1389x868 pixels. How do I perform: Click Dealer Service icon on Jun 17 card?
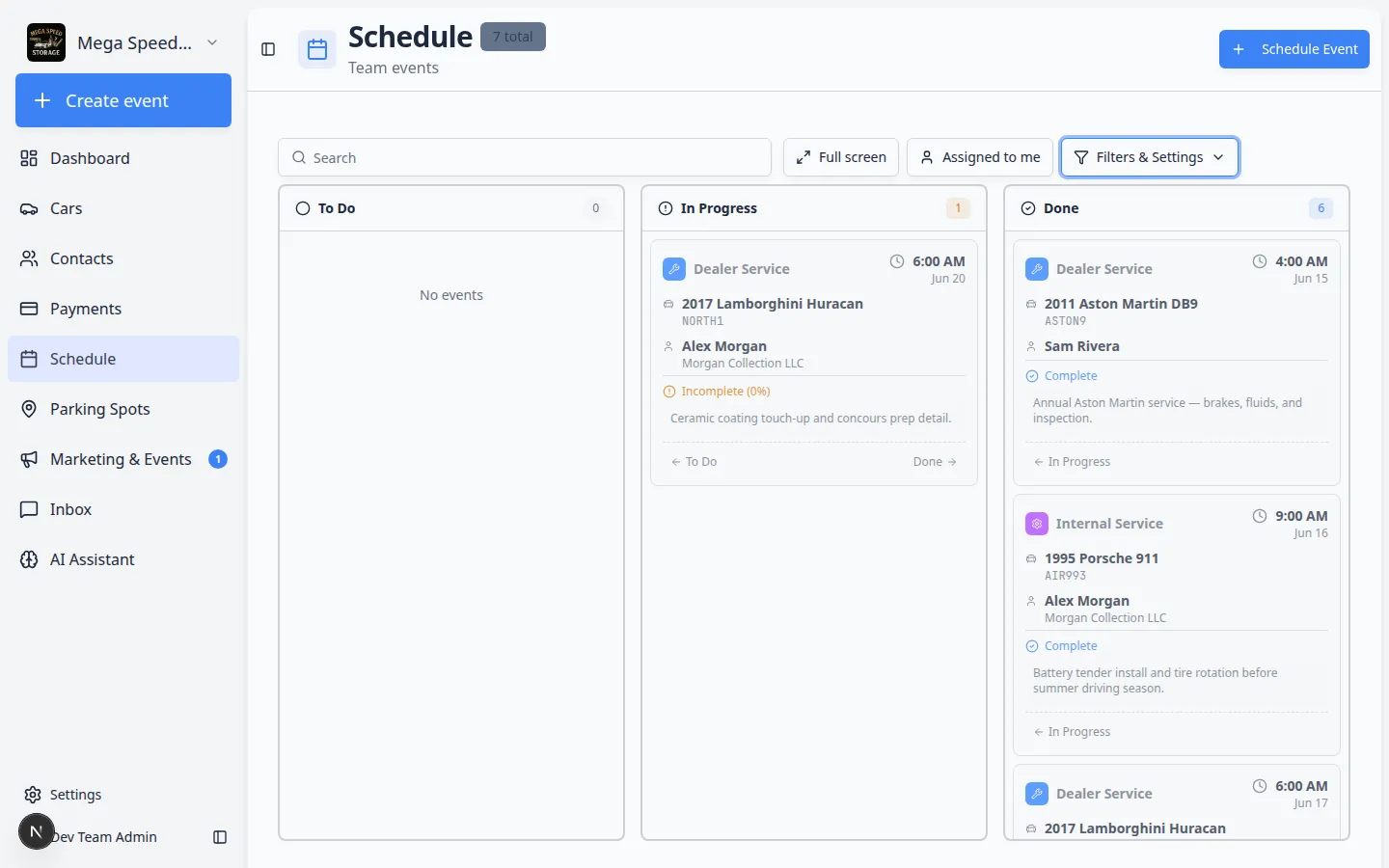(1037, 794)
